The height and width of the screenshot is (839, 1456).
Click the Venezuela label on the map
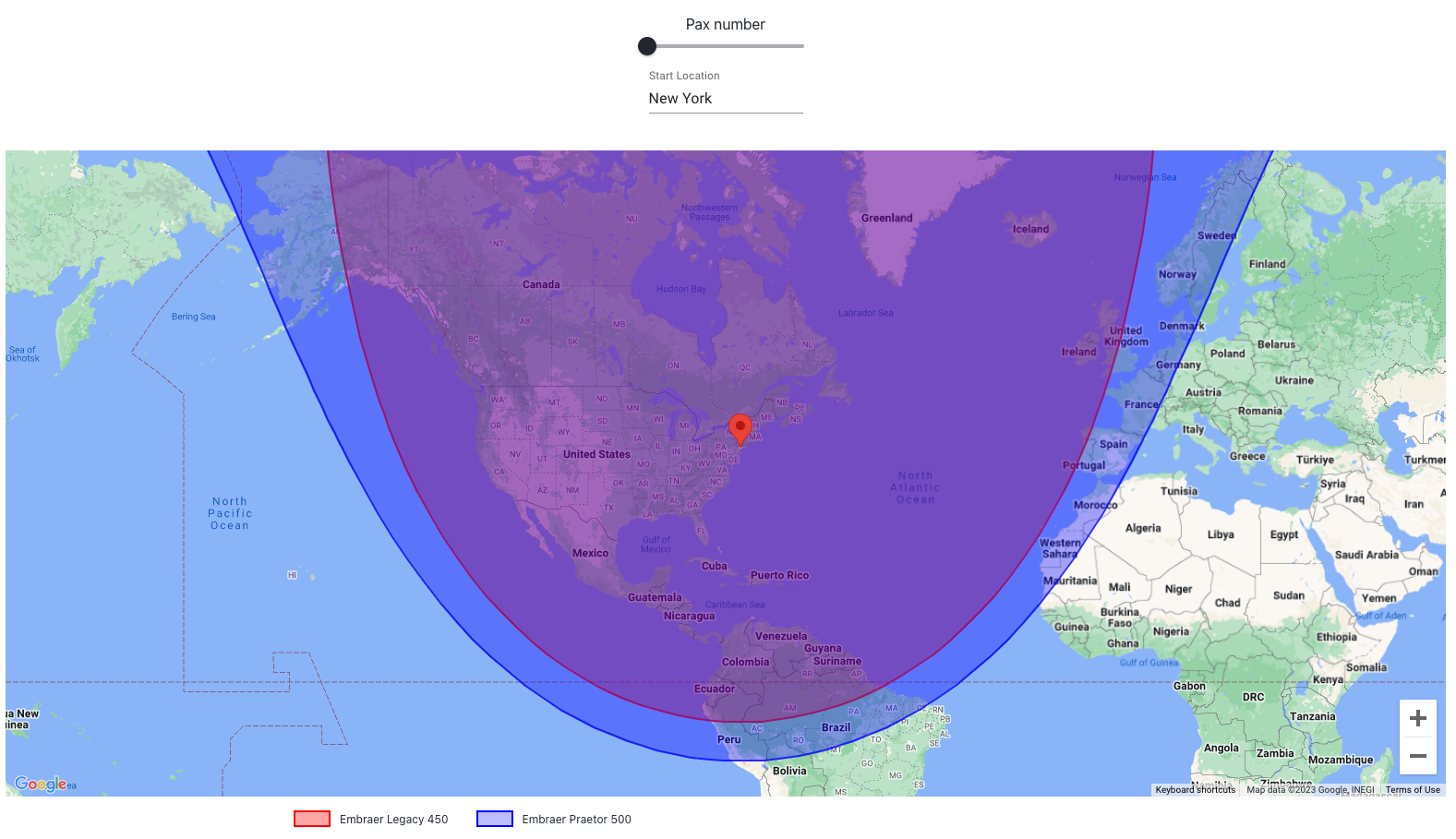pos(781,637)
